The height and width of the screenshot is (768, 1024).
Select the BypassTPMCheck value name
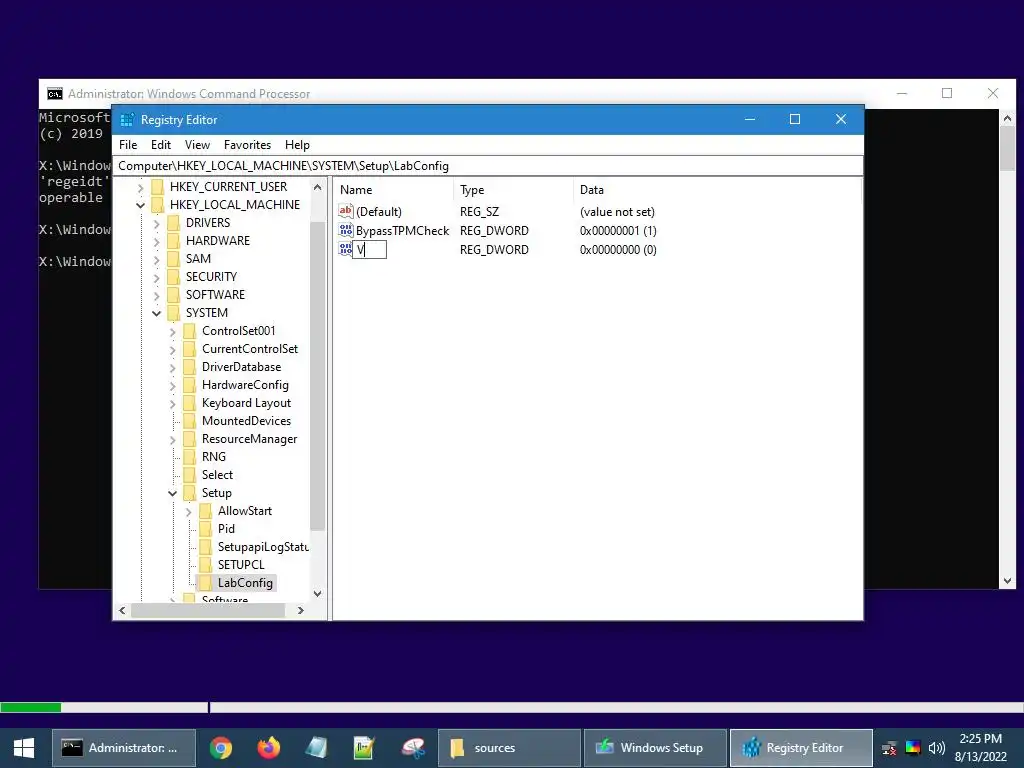(x=402, y=231)
